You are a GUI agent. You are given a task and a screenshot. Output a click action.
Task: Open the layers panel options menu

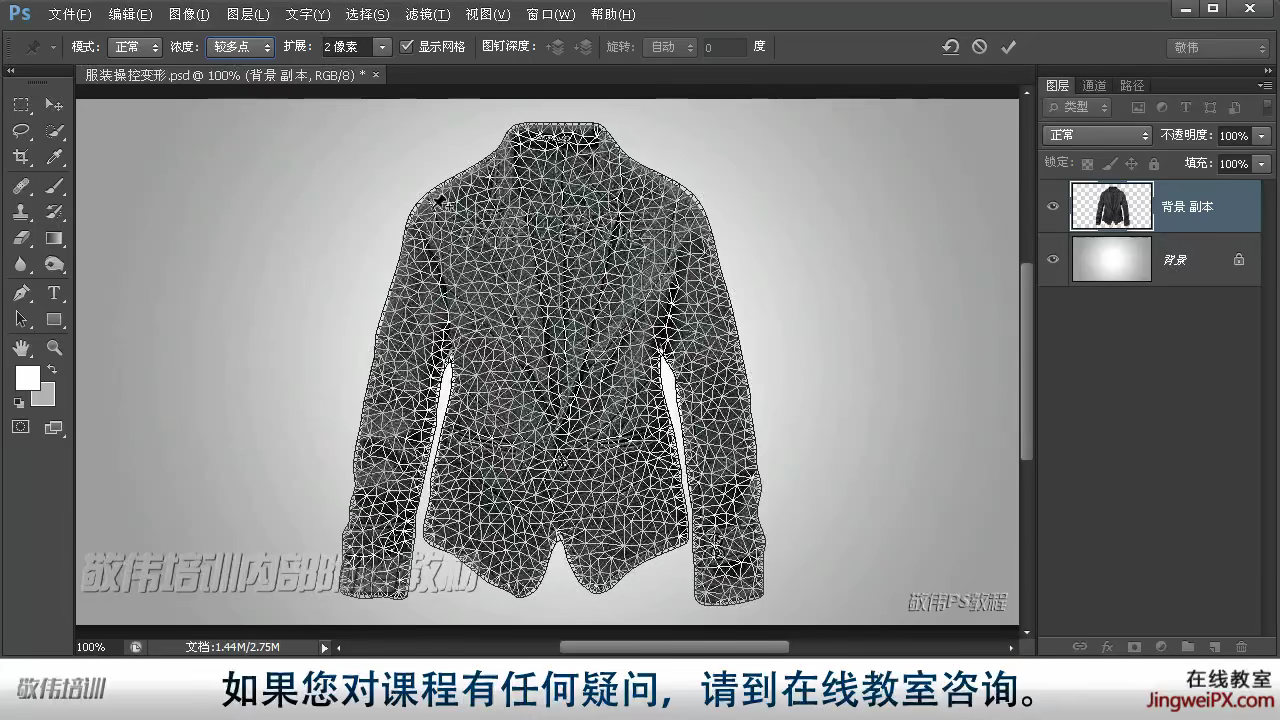point(1265,86)
